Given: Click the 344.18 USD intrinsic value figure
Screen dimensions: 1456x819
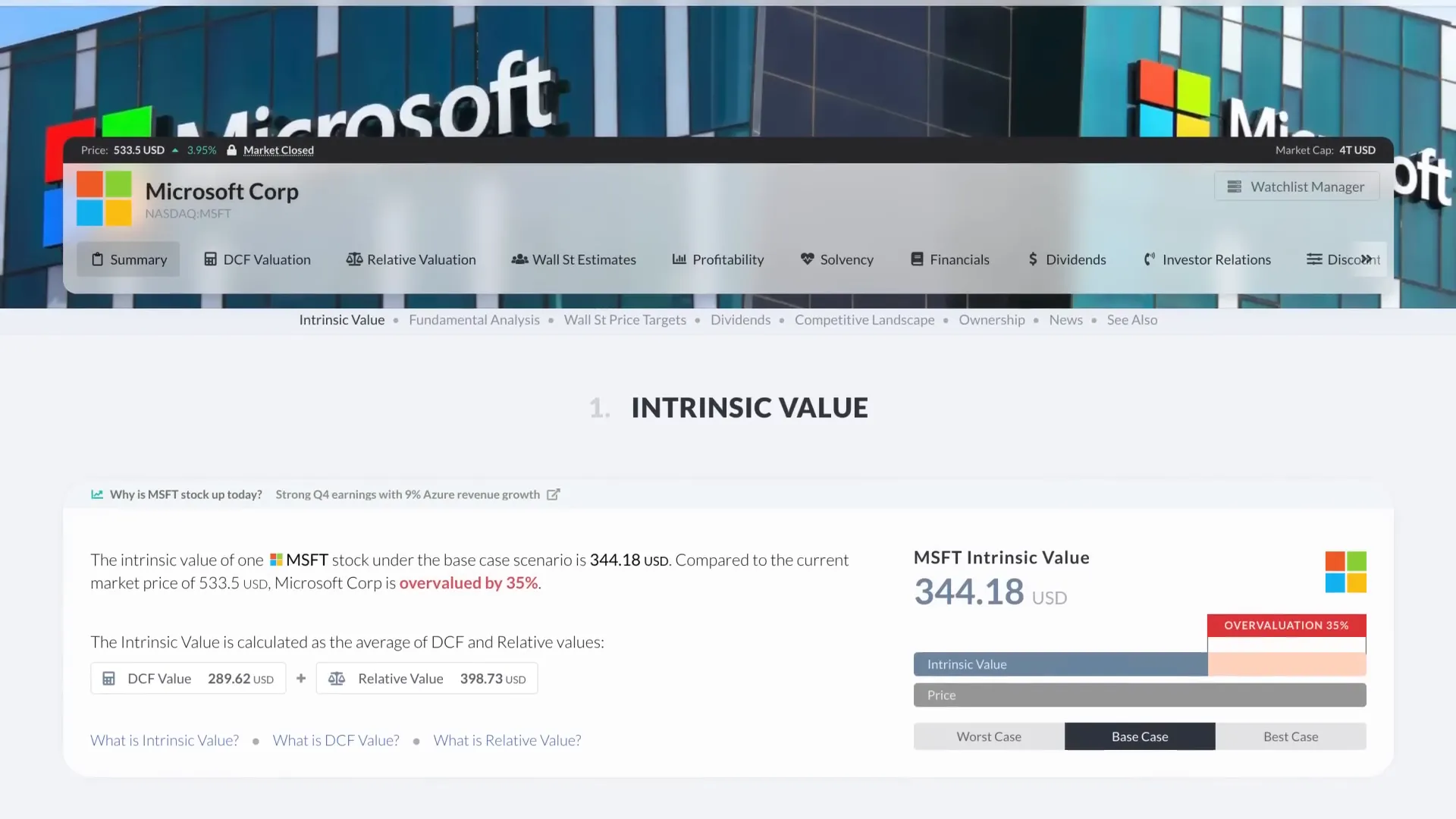Looking at the screenshot, I should (990, 592).
